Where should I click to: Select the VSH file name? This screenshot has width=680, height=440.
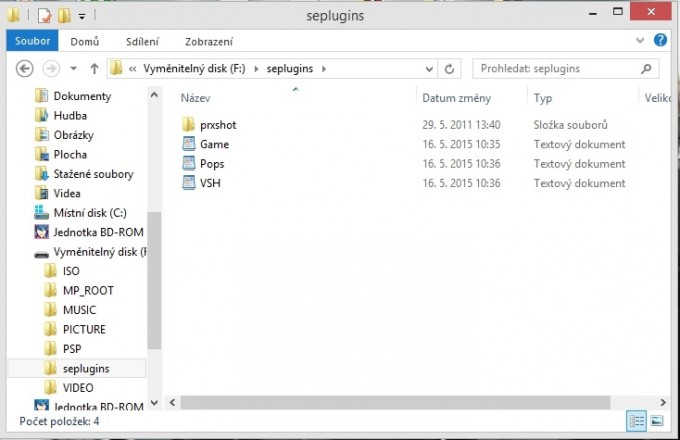(x=210, y=183)
